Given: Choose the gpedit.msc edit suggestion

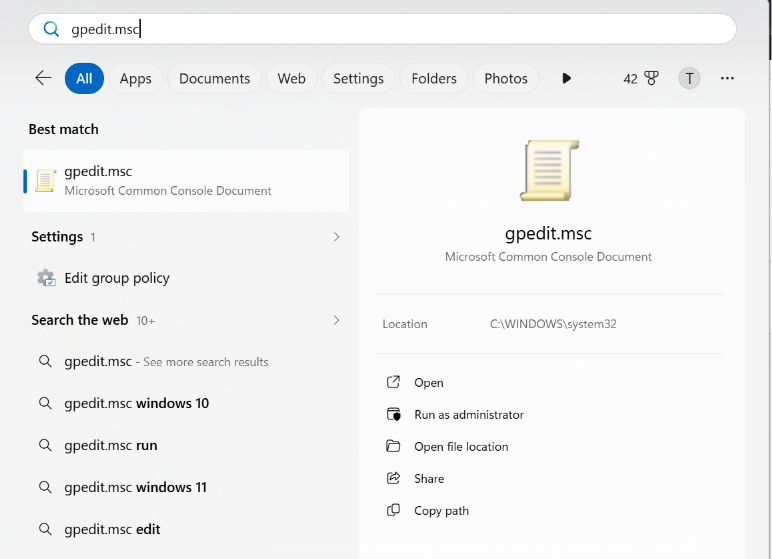Looking at the screenshot, I should coord(186,529).
